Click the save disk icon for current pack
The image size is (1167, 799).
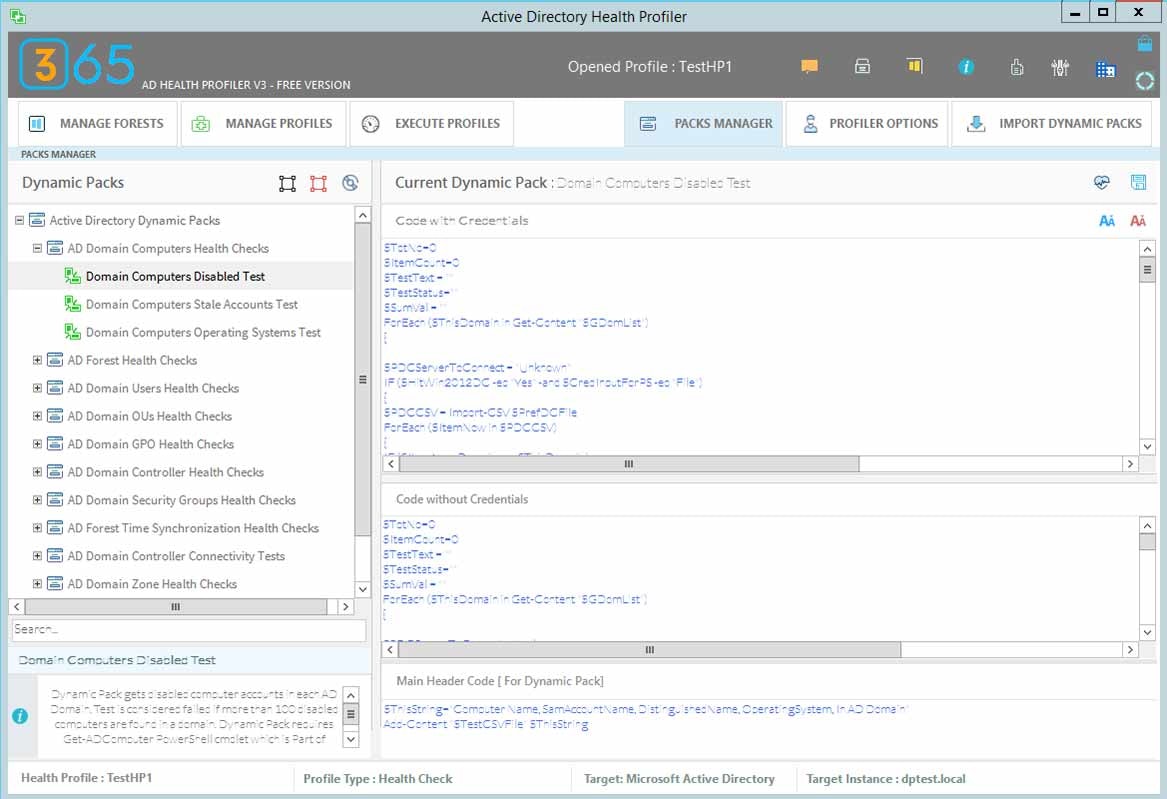click(x=1138, y=182)
